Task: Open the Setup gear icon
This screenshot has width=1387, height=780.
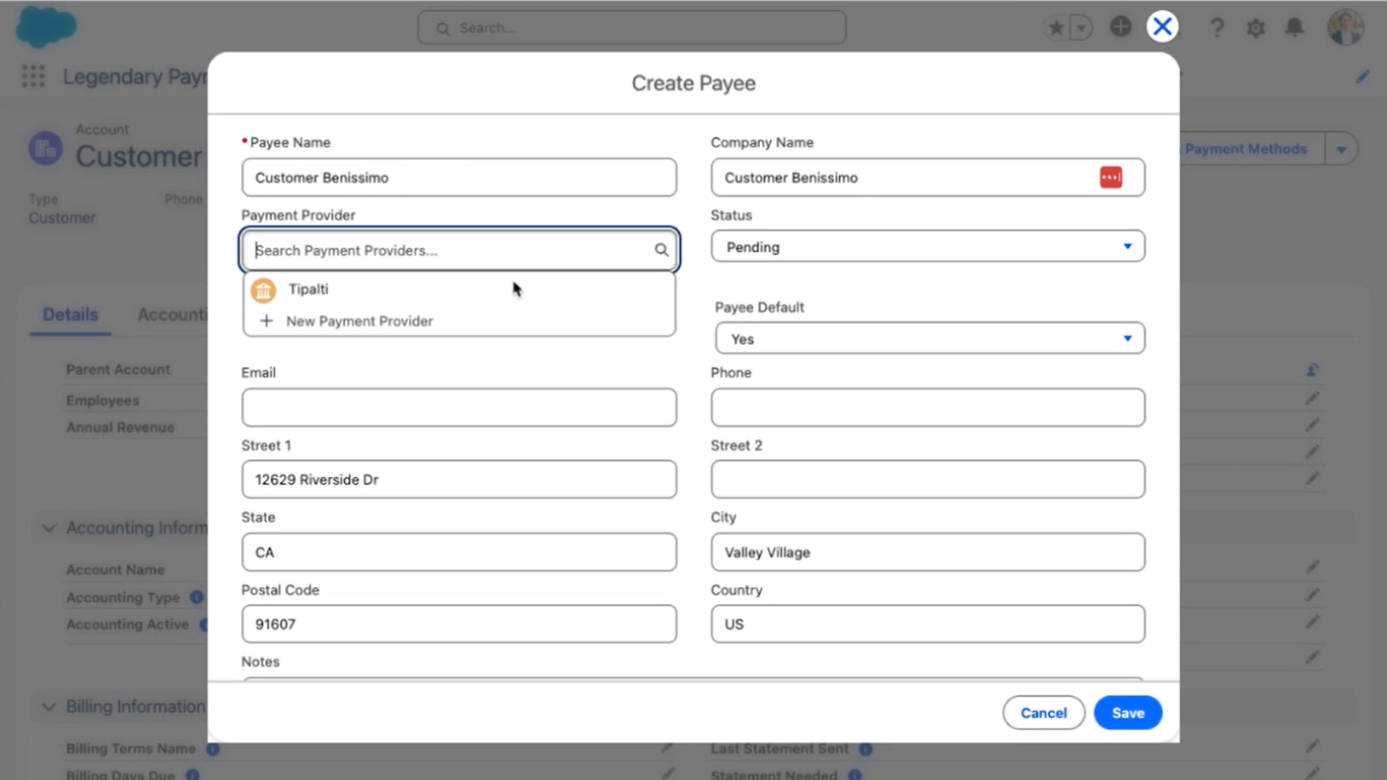Action: tap(1255, 28)
